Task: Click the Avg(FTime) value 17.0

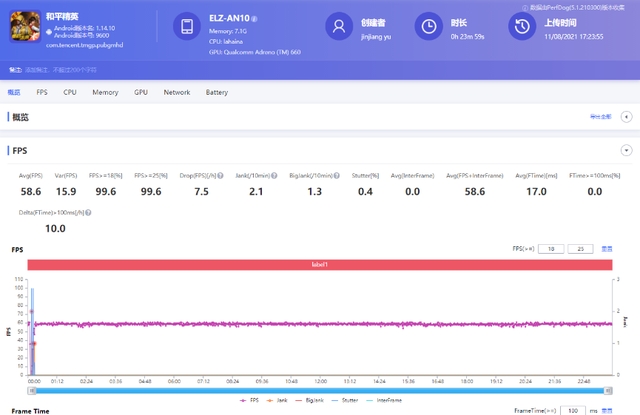Action: coord(536,192)
